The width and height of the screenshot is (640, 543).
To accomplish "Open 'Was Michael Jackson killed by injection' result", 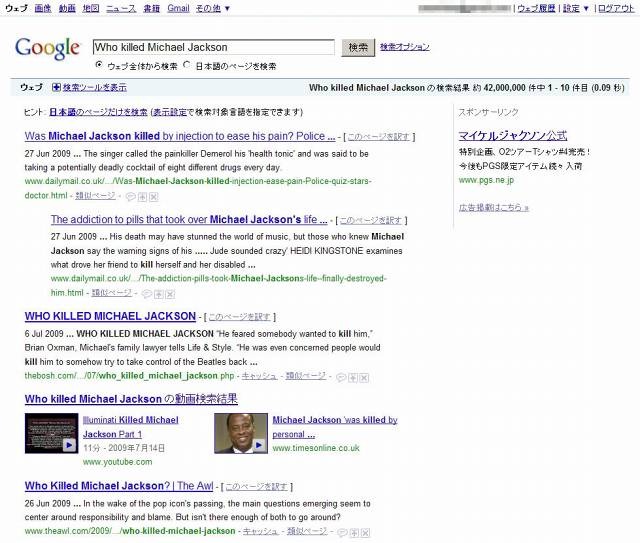I will (180, 136).
